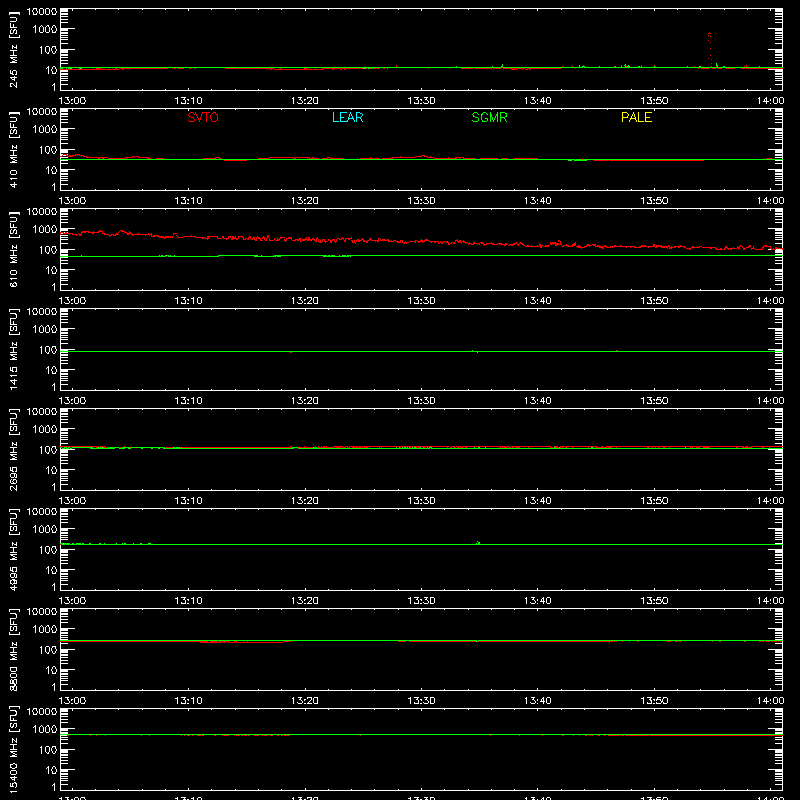
Task: Click the 14:00 label under 245 MHz panel
Action: pyautogui.click(x=770, y=101)
